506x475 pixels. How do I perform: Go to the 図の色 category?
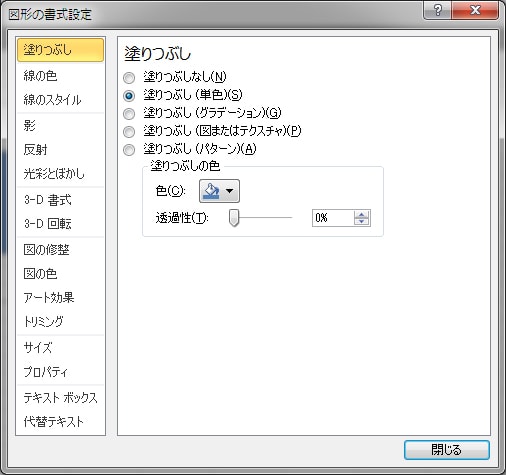[60, 274]
